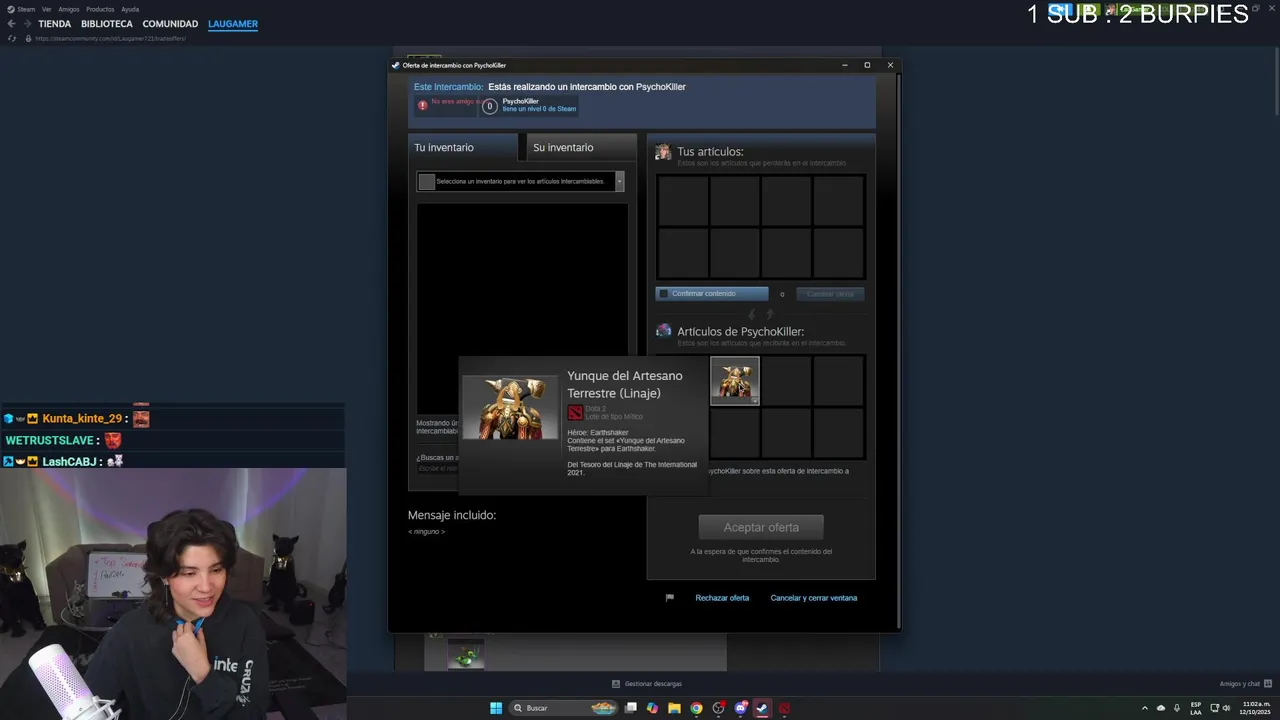Click PsychoKiller's Steam level 0 badge
The height and width of the screenshot is (720, 1280).
[x=489, y=106]
